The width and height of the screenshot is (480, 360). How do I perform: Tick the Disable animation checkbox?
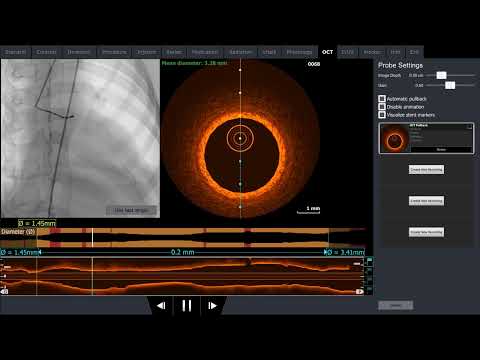(382, 107)
